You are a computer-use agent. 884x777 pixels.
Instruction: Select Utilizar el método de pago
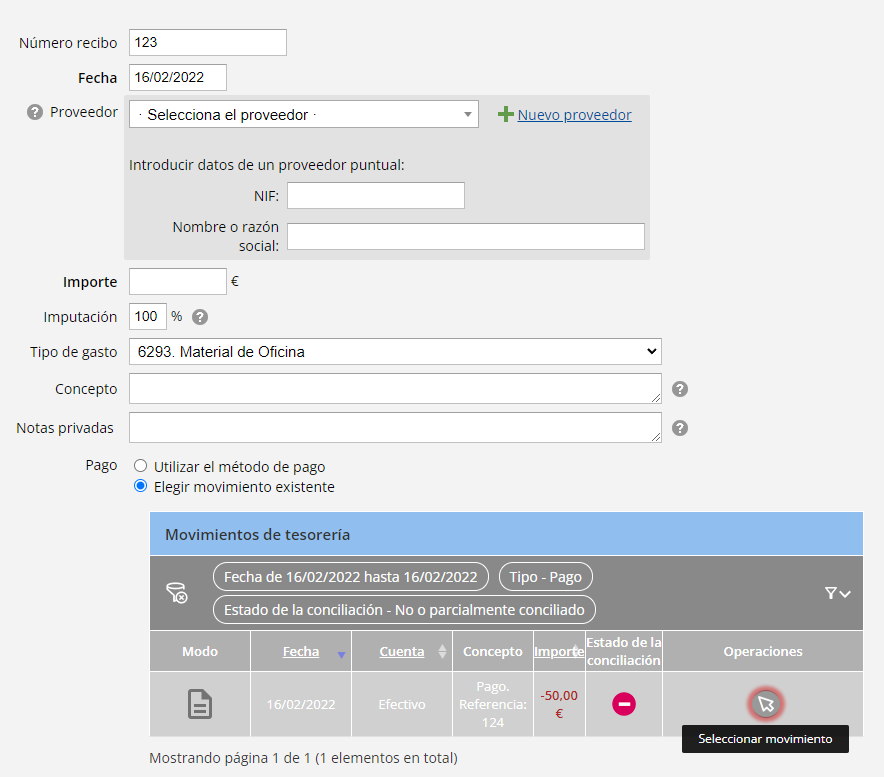point(140,466)
